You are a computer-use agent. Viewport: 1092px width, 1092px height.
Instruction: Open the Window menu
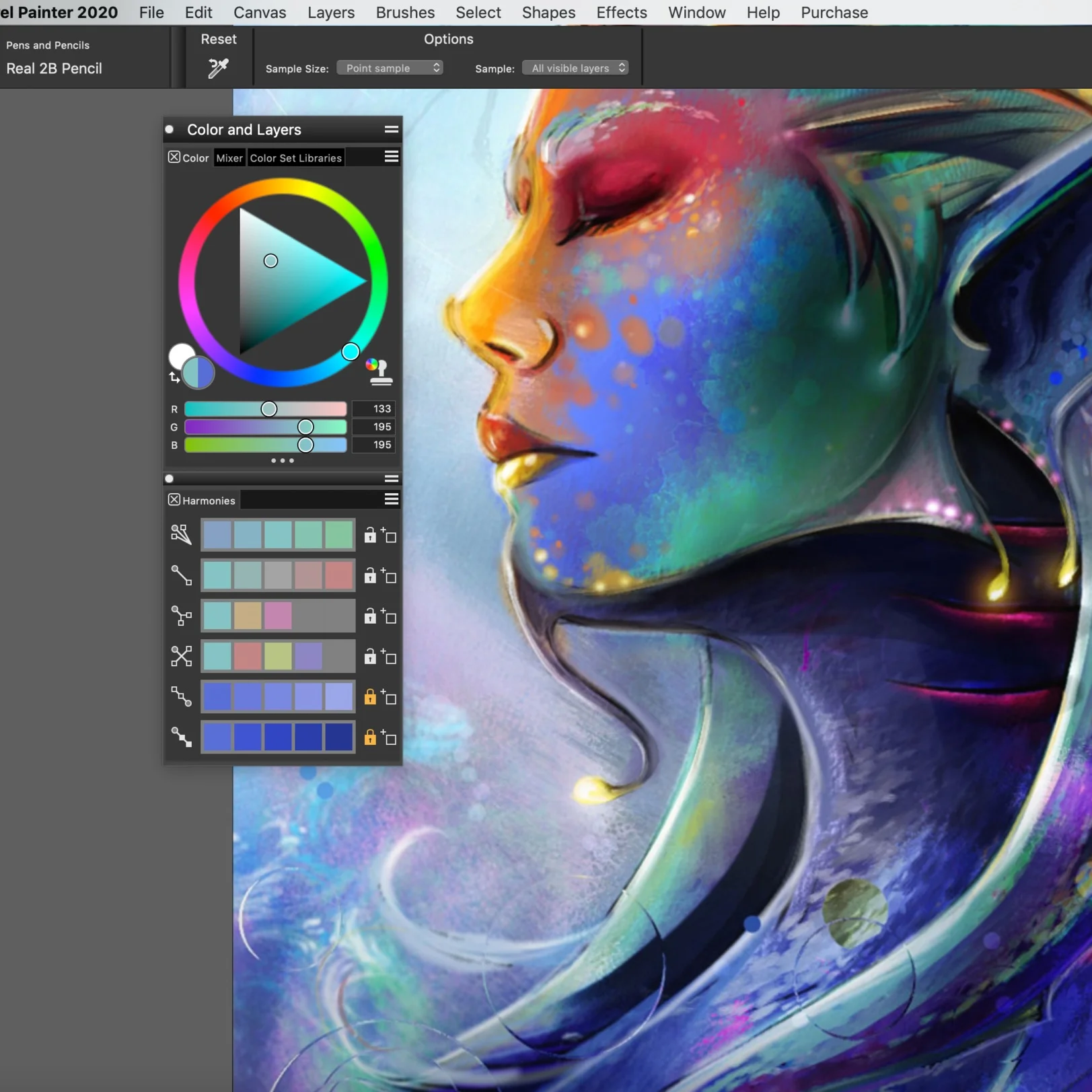tap(697, 12)
